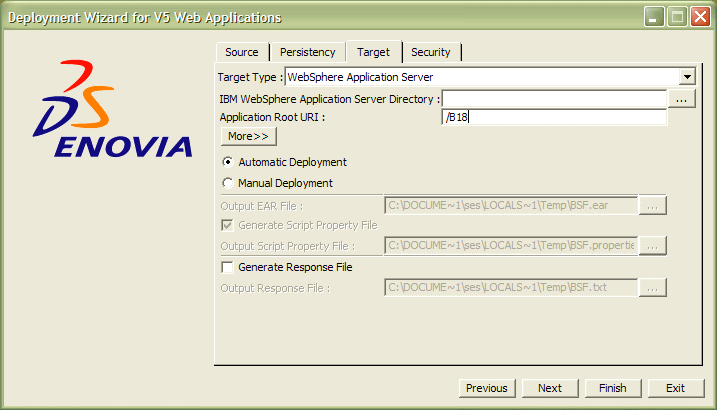Viewport: 717px width, 410px height.
Task: Click the Output Script Property File label
Action: coord(288,246)
